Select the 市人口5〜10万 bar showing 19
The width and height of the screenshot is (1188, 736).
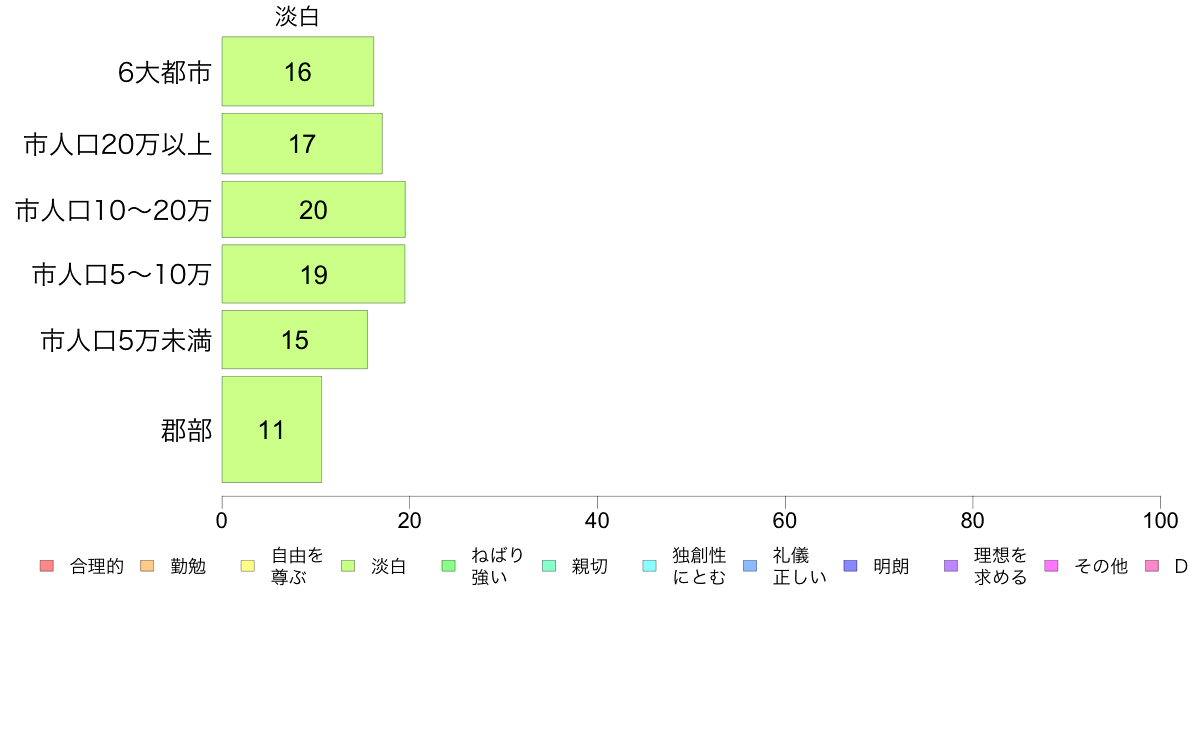(313, 274)
